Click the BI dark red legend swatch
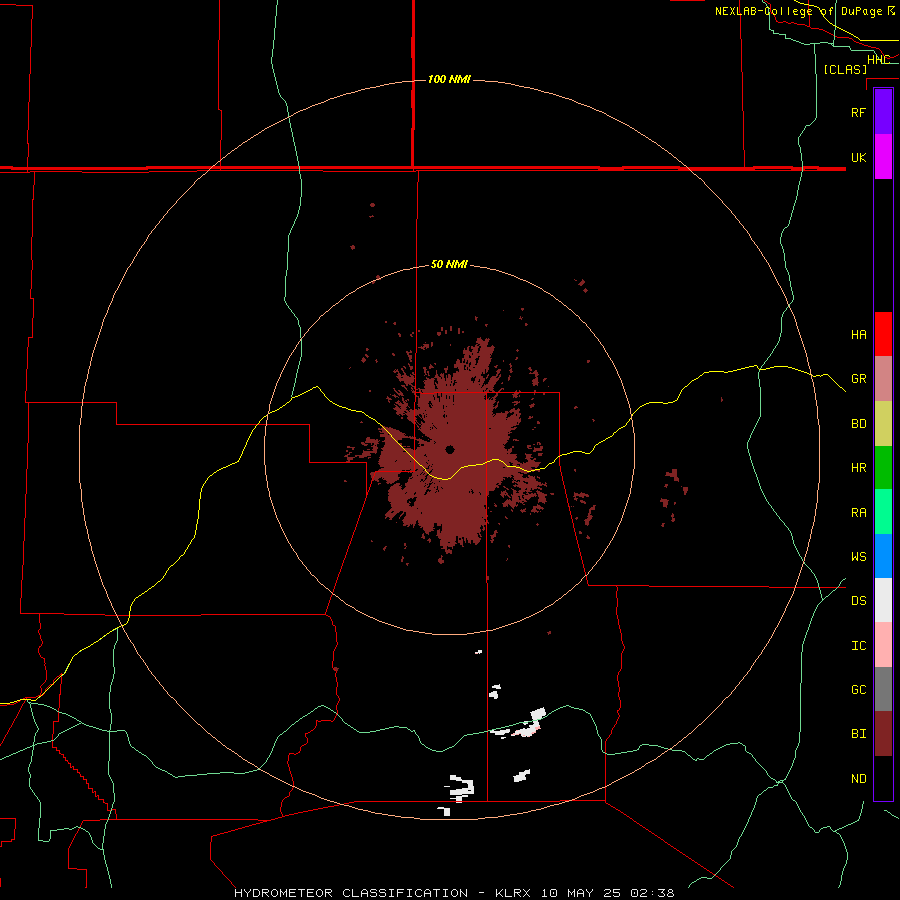Viewport: 900px width, 900px height. [x=883, y=734]
